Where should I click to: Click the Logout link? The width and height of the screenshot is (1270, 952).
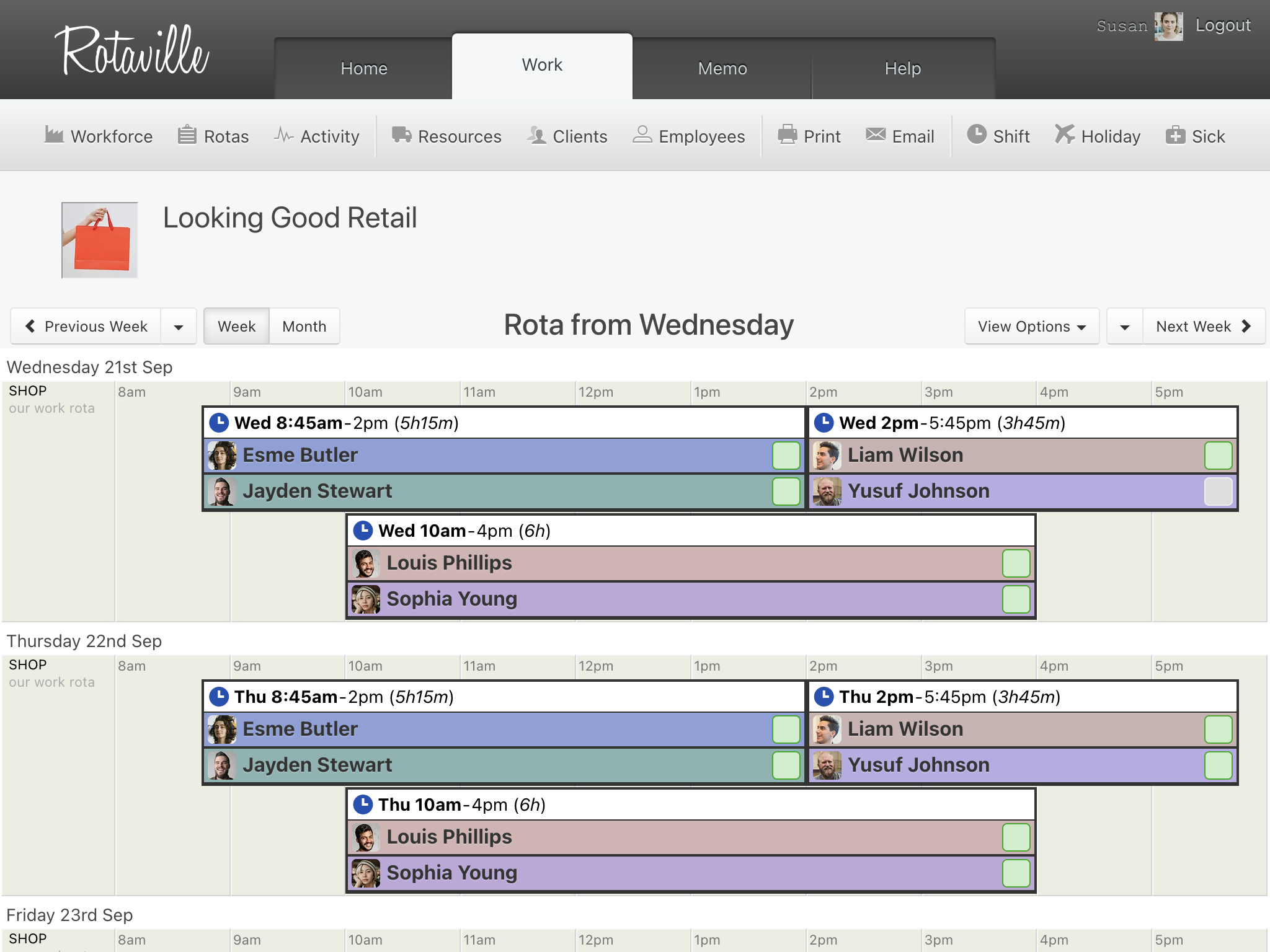pos(1222,25)
